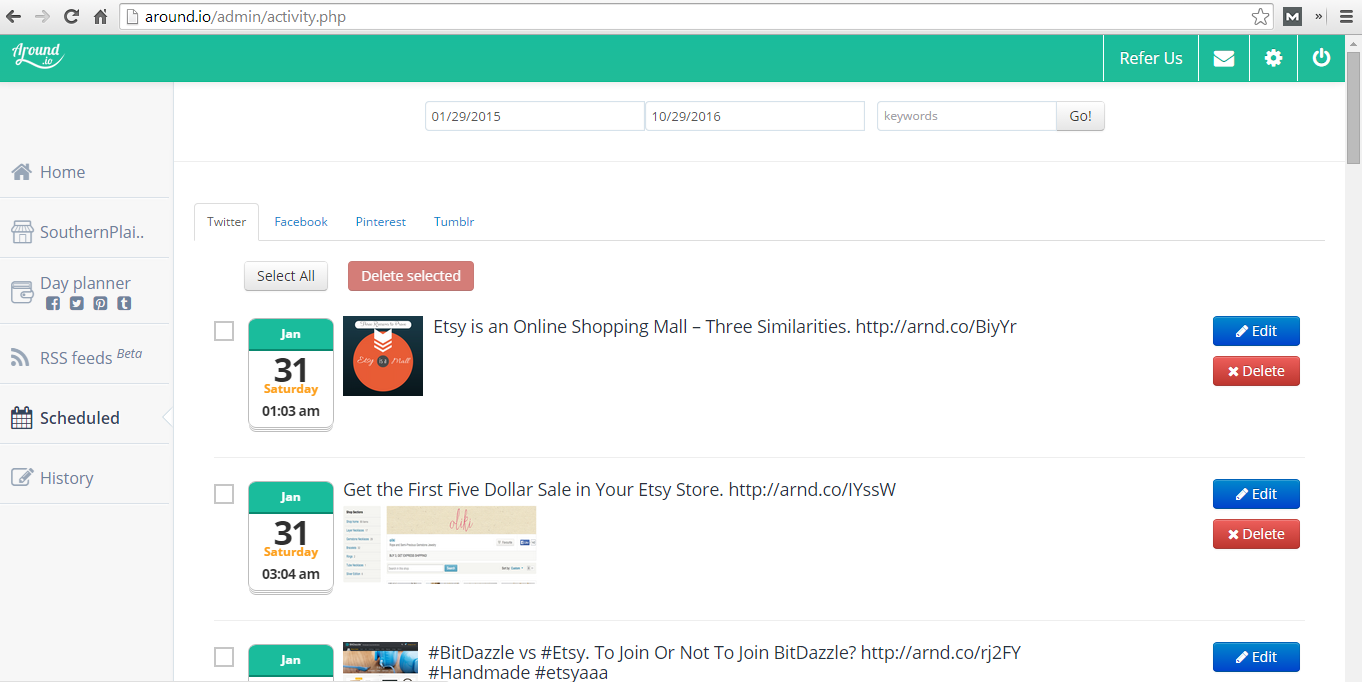The width and height of the screenshot is (1366, 682).
Task: Open the settings gear icon
Action: (x=1273, y=58)
